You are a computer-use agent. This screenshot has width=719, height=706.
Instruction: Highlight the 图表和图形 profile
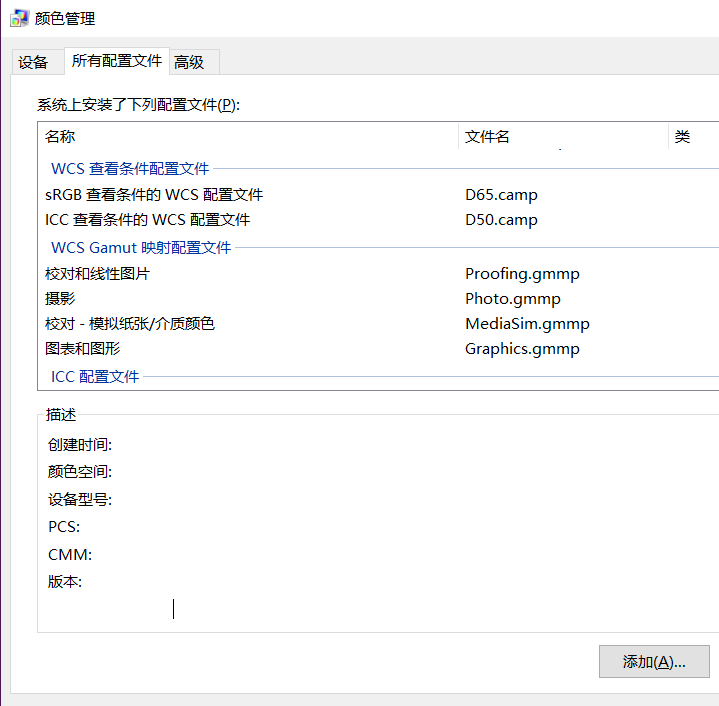(x=82, y=349)
